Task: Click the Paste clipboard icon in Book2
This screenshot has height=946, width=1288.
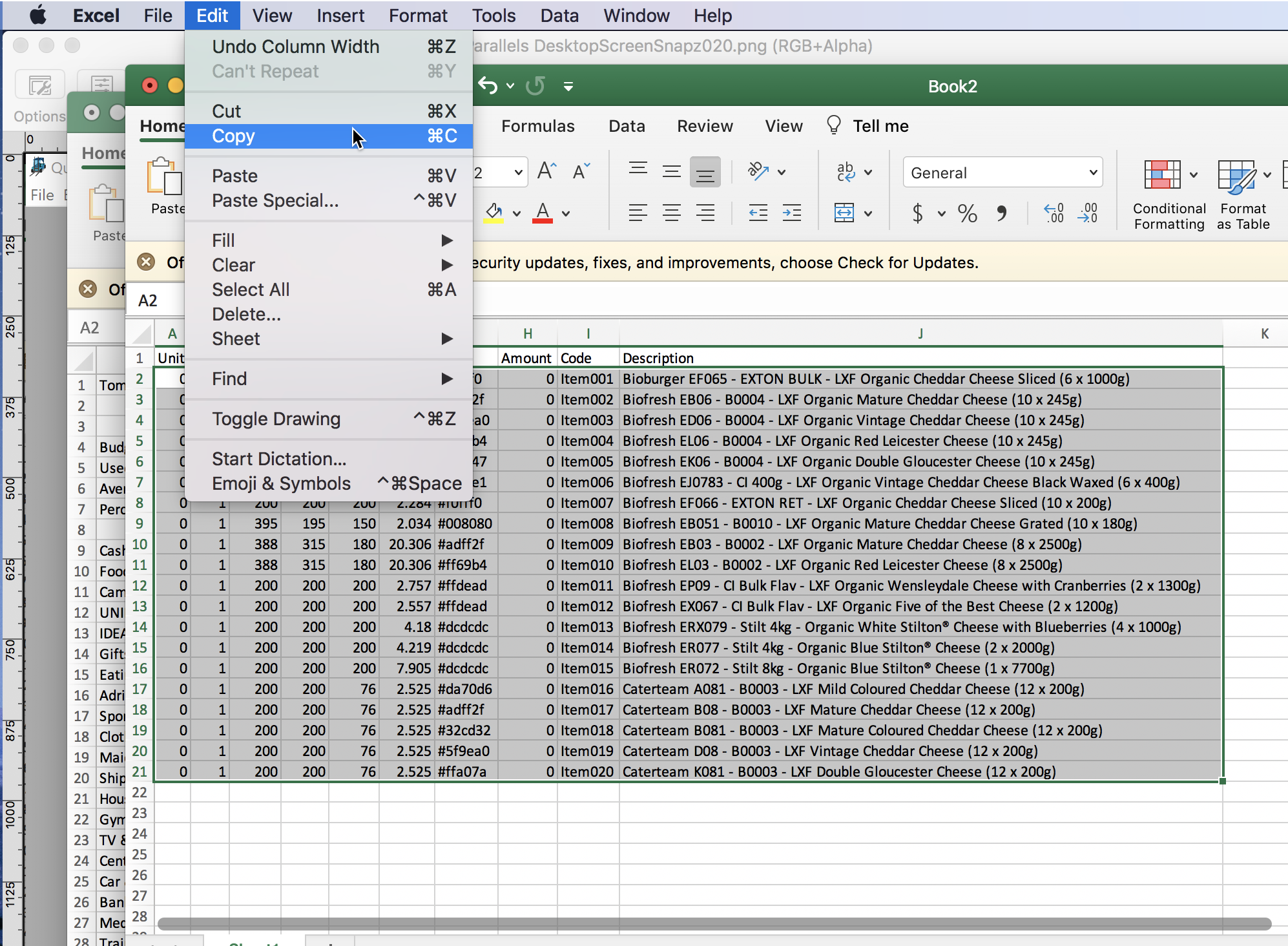Action: [x=164, y=176]
